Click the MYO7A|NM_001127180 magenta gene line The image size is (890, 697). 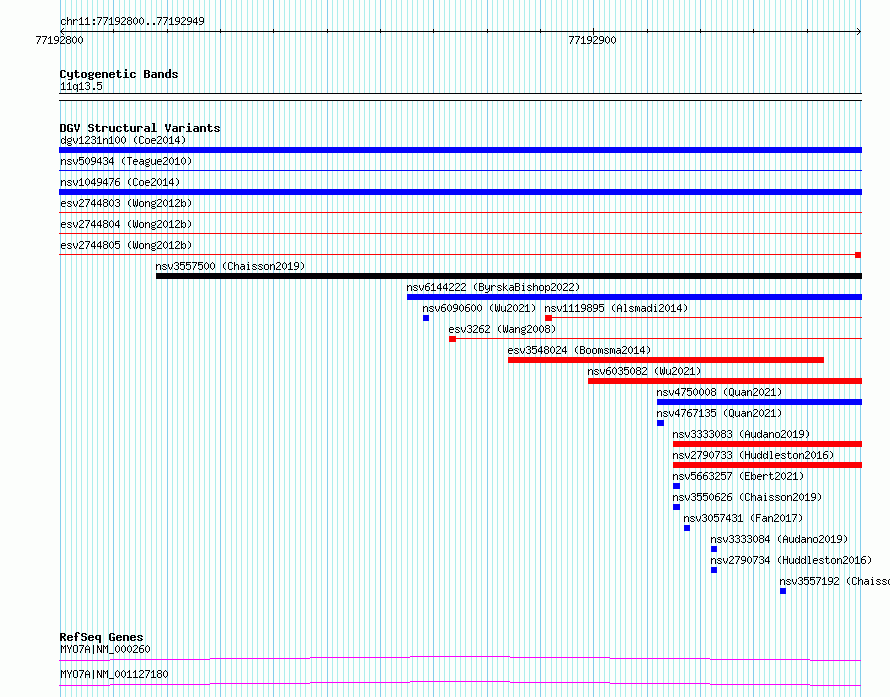(460, 683)
